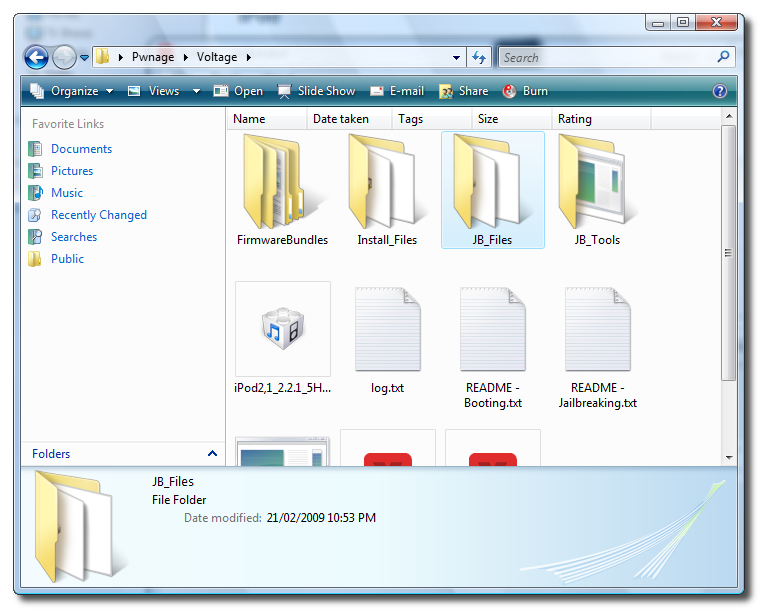Click the Back navigation arrow button
The image size is (759, 609).
click(x=36, y=57)
